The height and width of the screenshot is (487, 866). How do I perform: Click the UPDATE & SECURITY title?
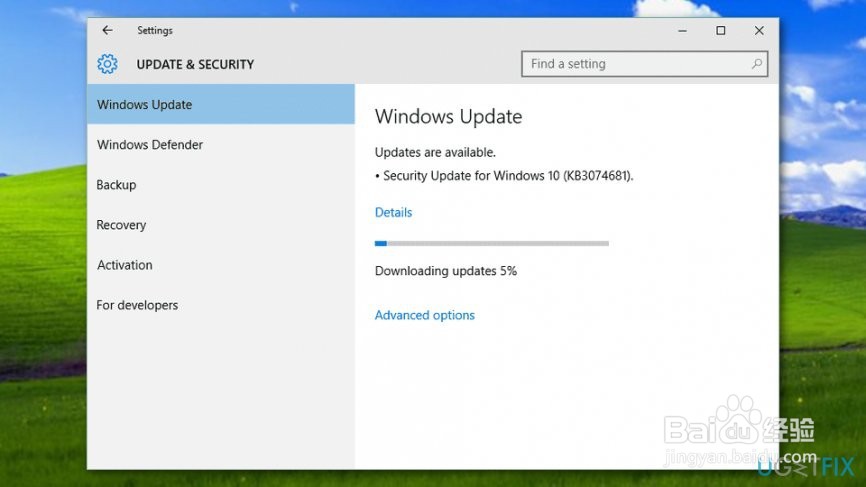tap(195, 65)
